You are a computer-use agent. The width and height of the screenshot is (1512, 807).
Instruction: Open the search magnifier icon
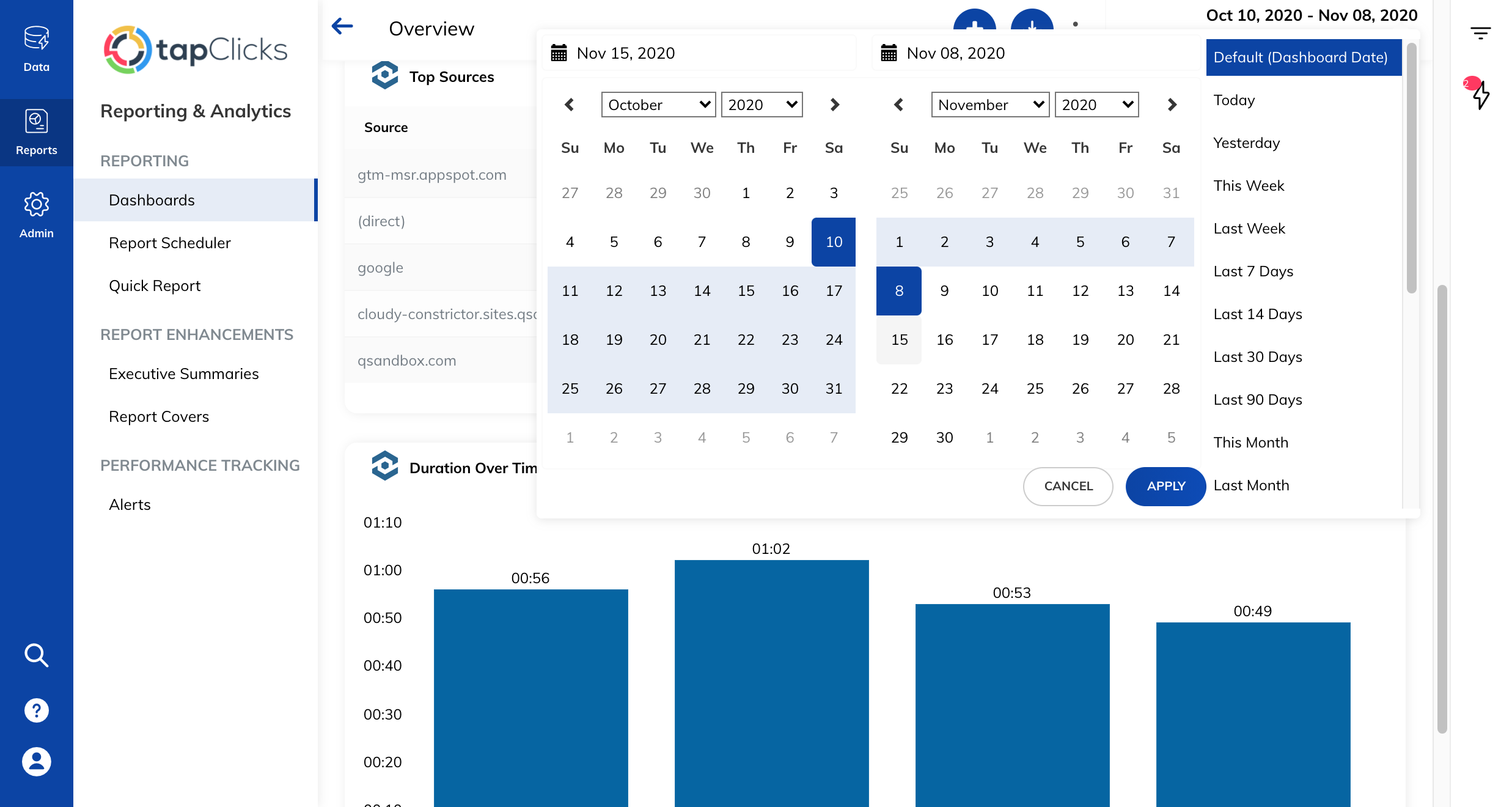[x=37, y=655]
